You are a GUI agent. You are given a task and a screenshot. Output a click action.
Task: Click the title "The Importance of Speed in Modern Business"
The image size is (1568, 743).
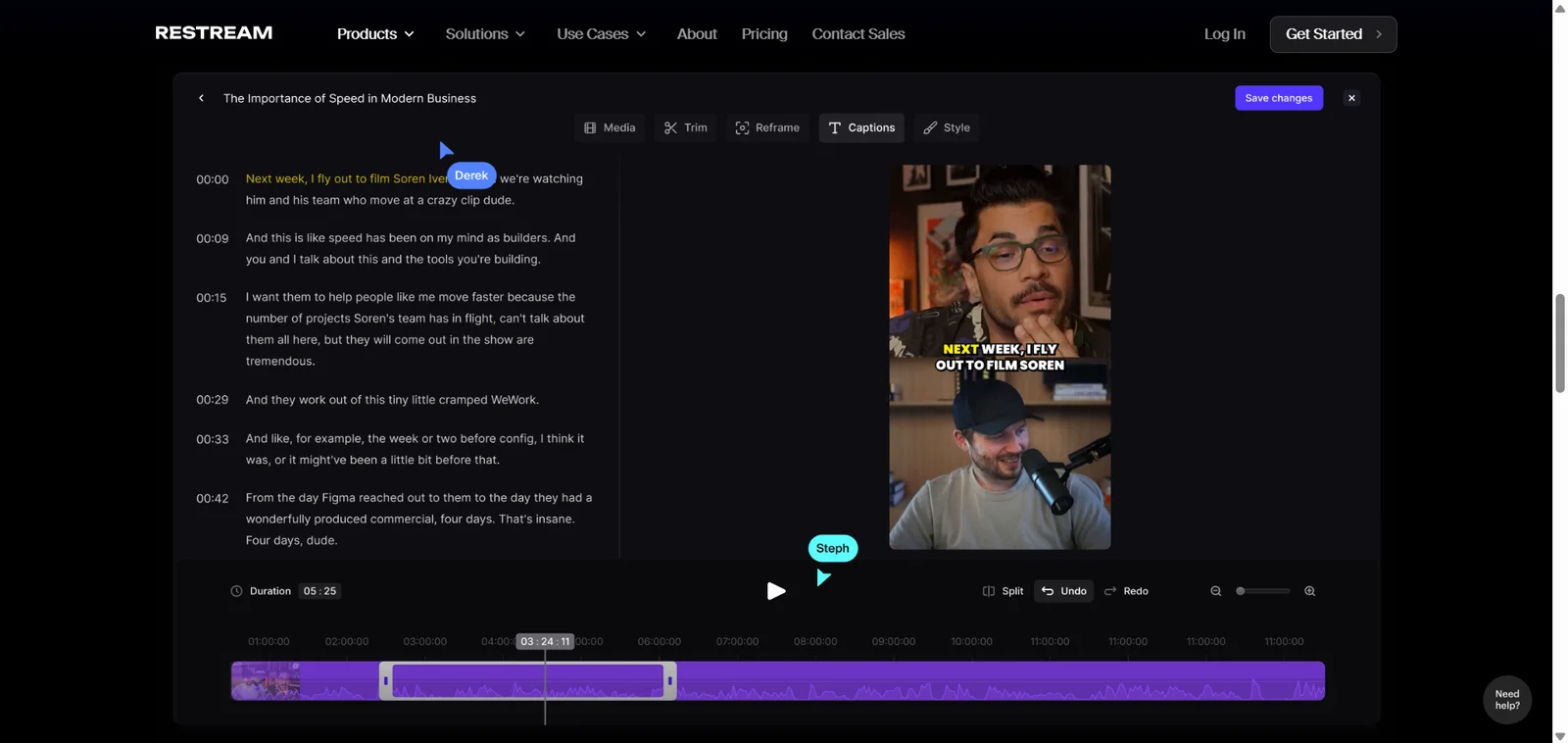click(350, 98)
